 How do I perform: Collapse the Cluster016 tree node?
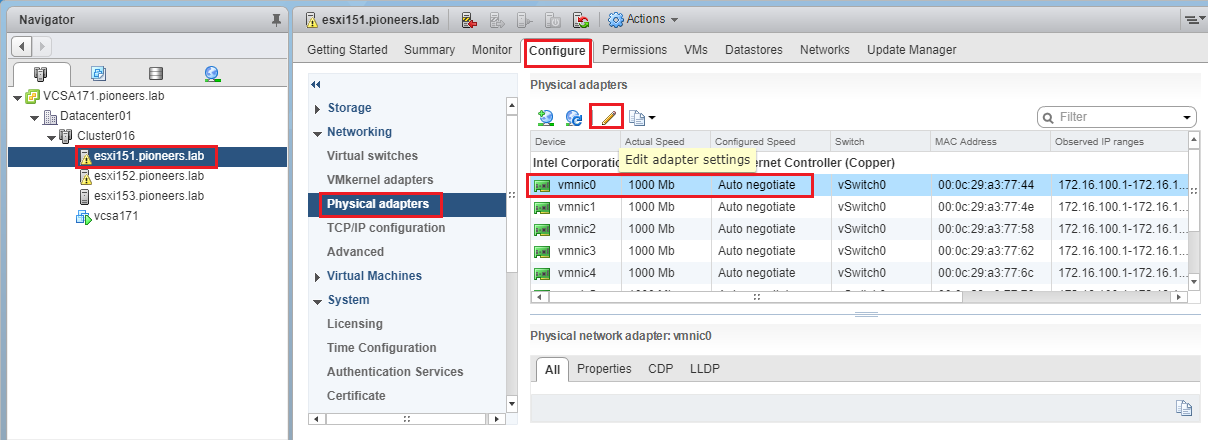pyautogui.click(x=52, y=136)
